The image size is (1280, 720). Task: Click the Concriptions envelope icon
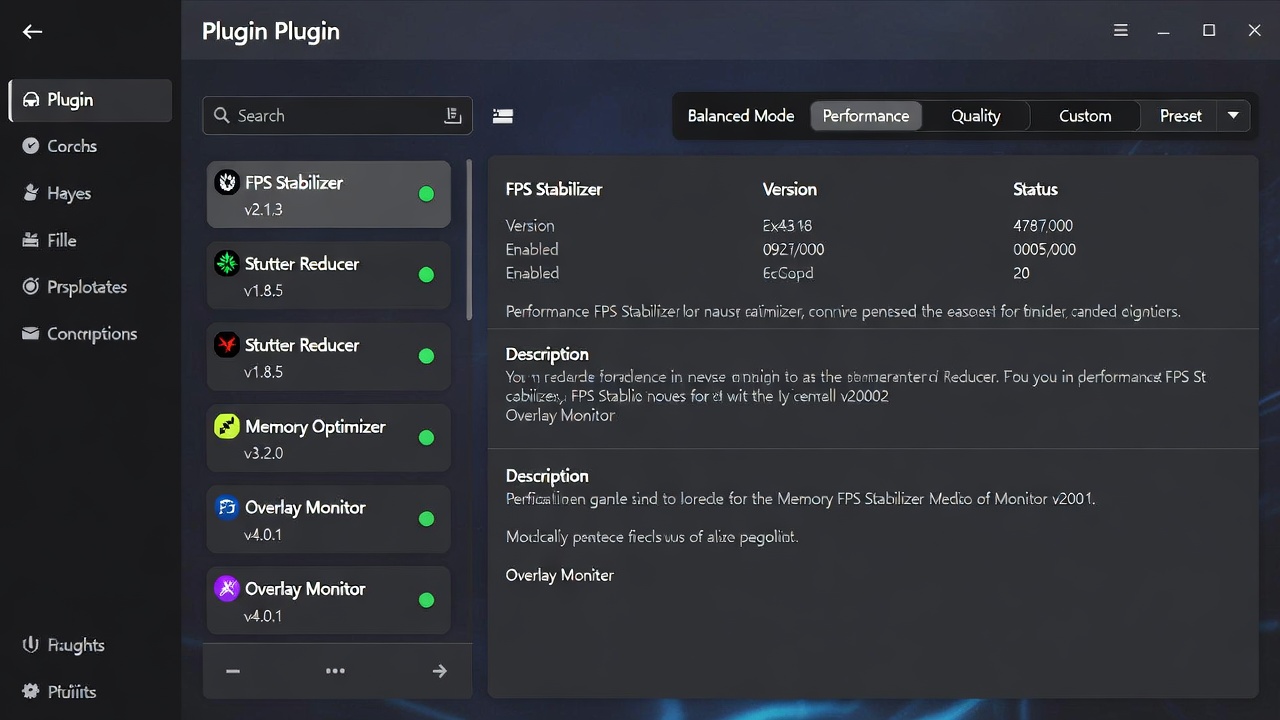(30, 334)
